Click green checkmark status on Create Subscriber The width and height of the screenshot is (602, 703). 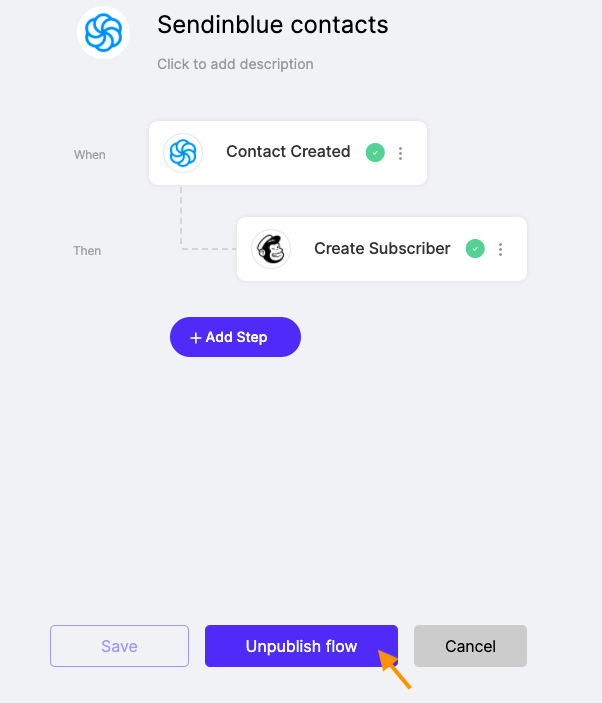pos(475,248)
